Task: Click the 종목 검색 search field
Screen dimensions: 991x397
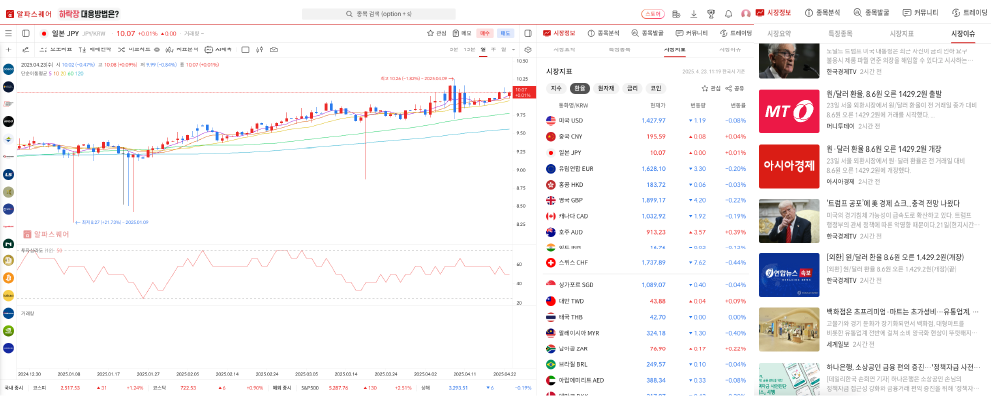Action: [x=379, y=14]
